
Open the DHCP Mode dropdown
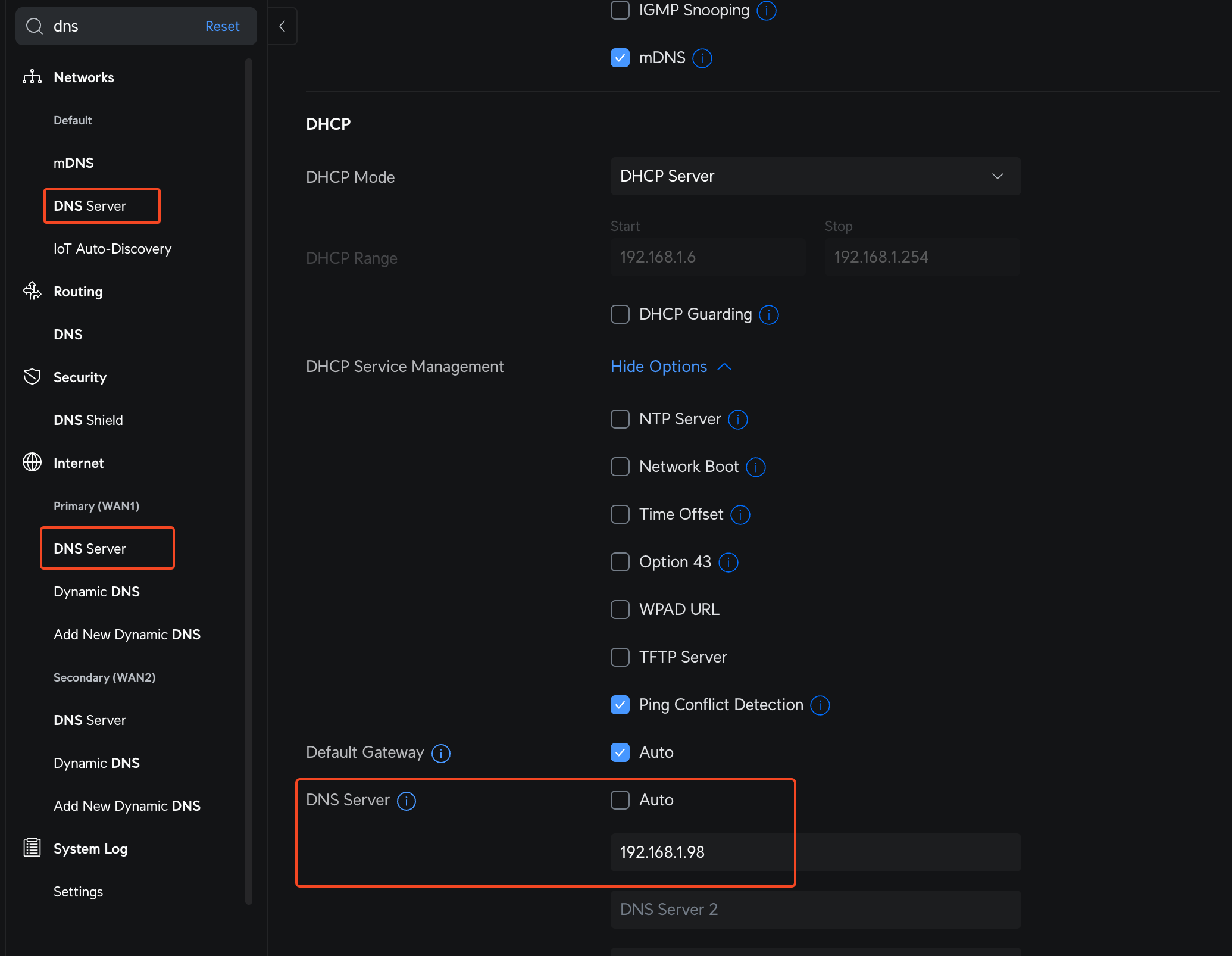815,176
